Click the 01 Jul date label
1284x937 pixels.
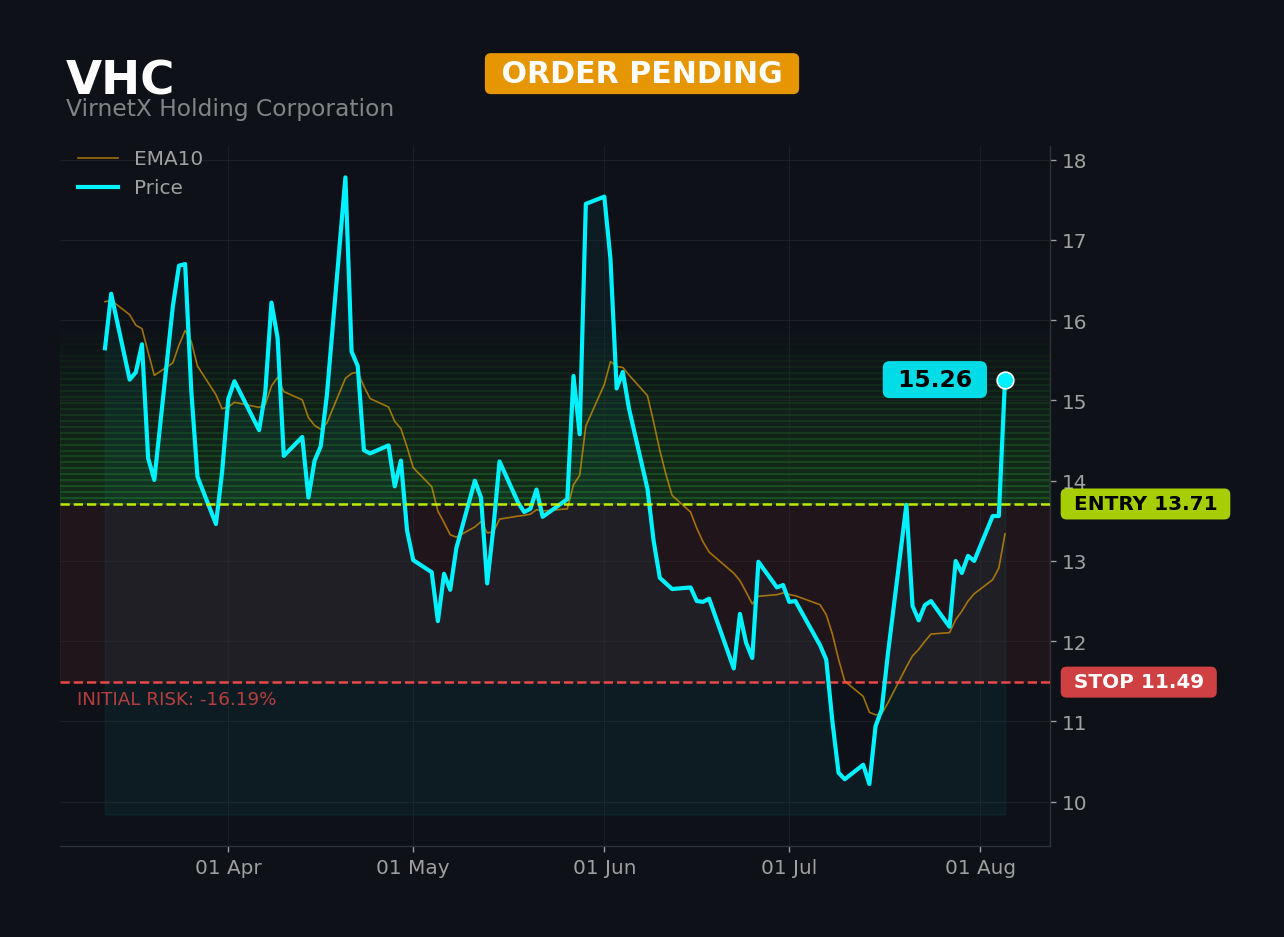(x=789, y=868)
